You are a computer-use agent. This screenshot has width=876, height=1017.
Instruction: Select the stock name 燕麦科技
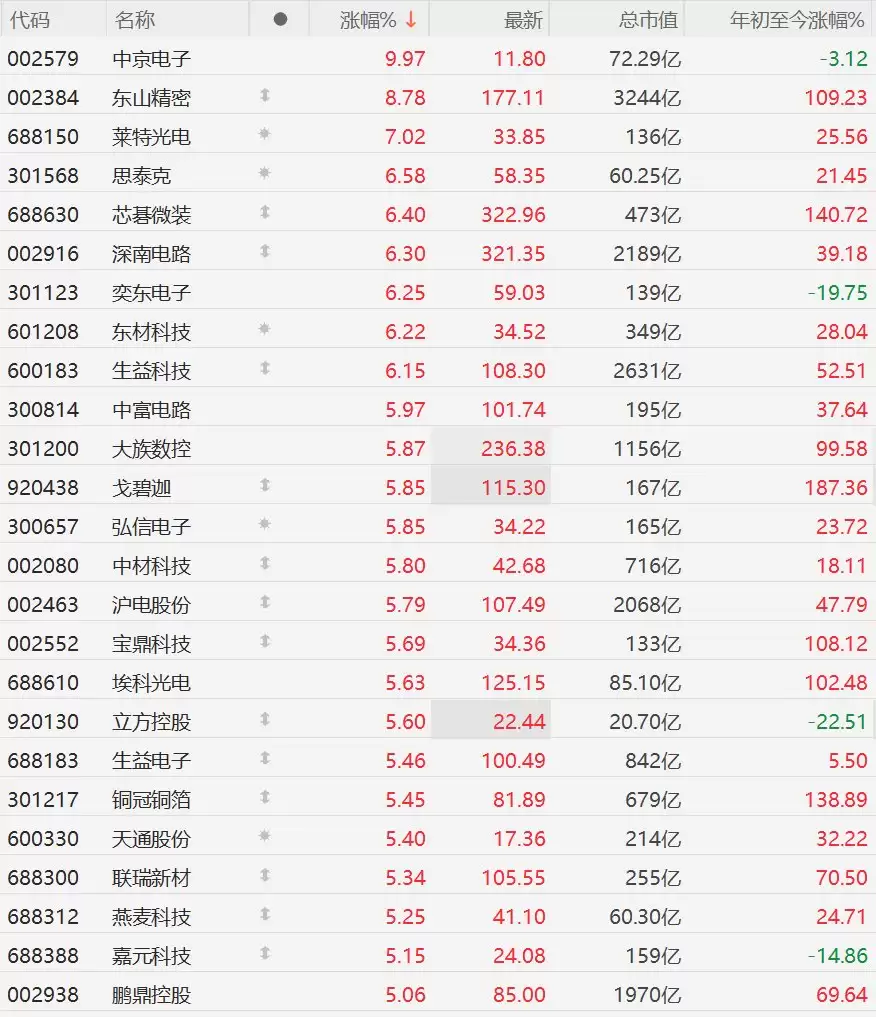tap(151, 917)
